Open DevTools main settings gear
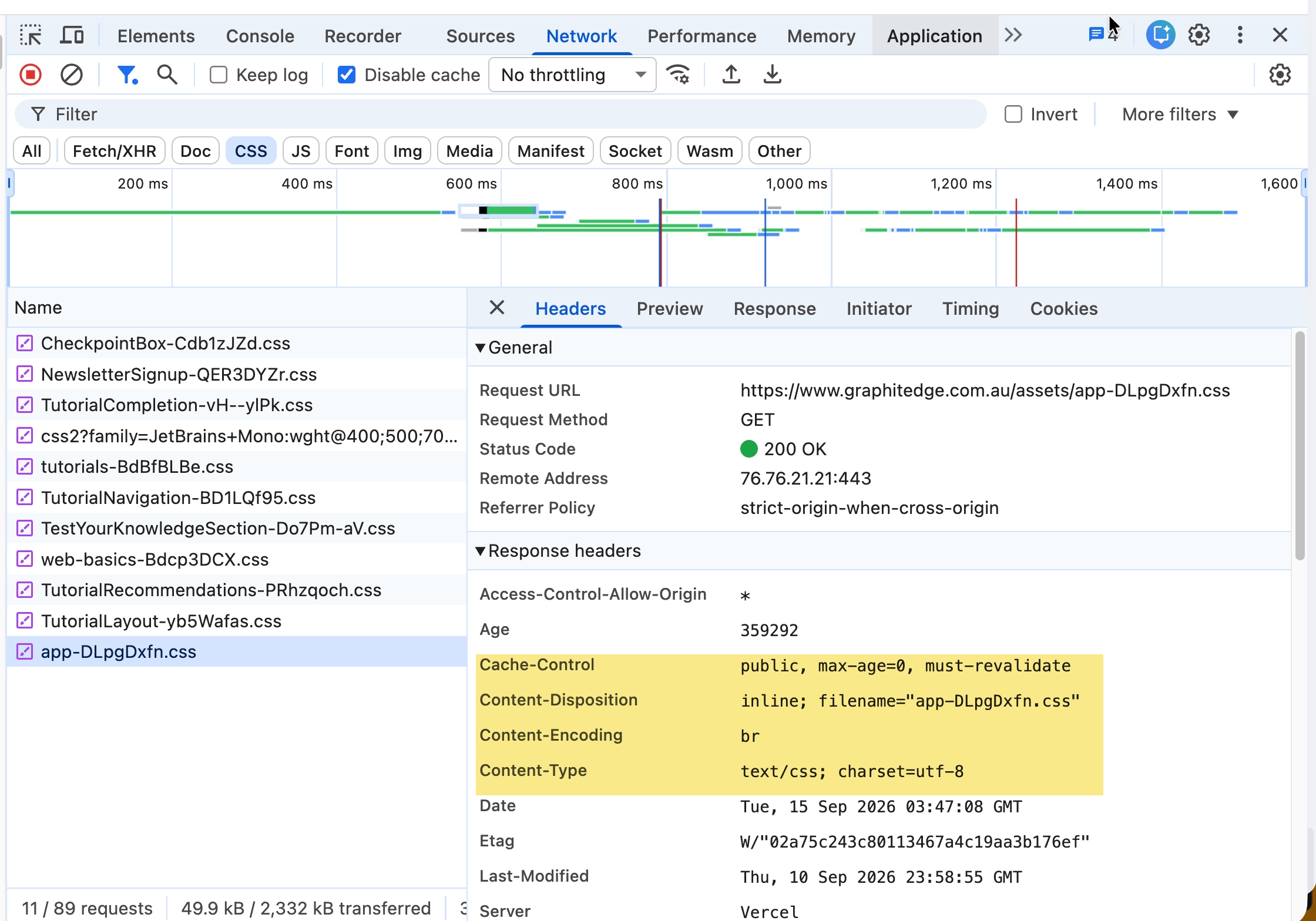 tap(1199, 35)
